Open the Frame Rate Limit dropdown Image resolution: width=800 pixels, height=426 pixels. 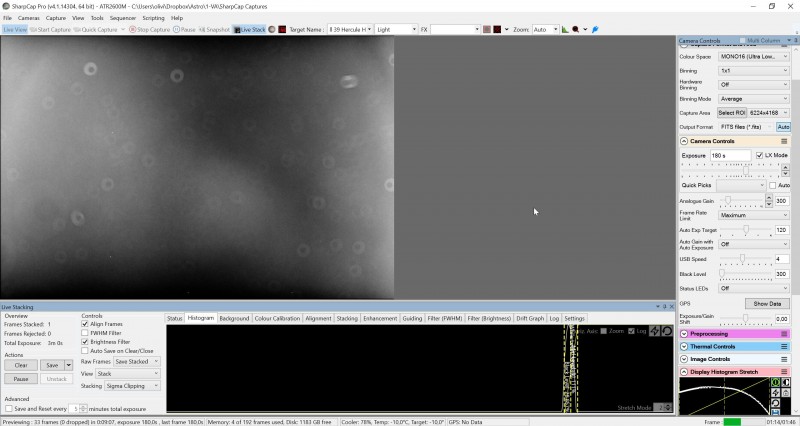[754, 215]
